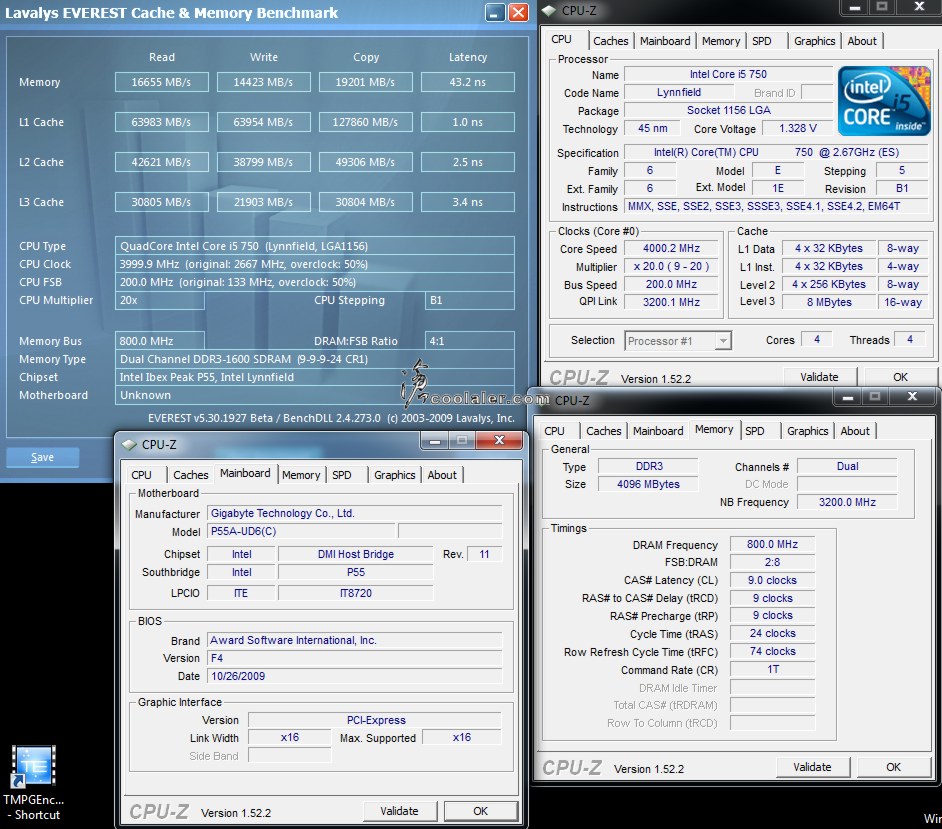This screenshot has width=942, height=829.
Task: Select Mainboard tab in the CPU-Z Memory window
Action: (x=658, y=431)
